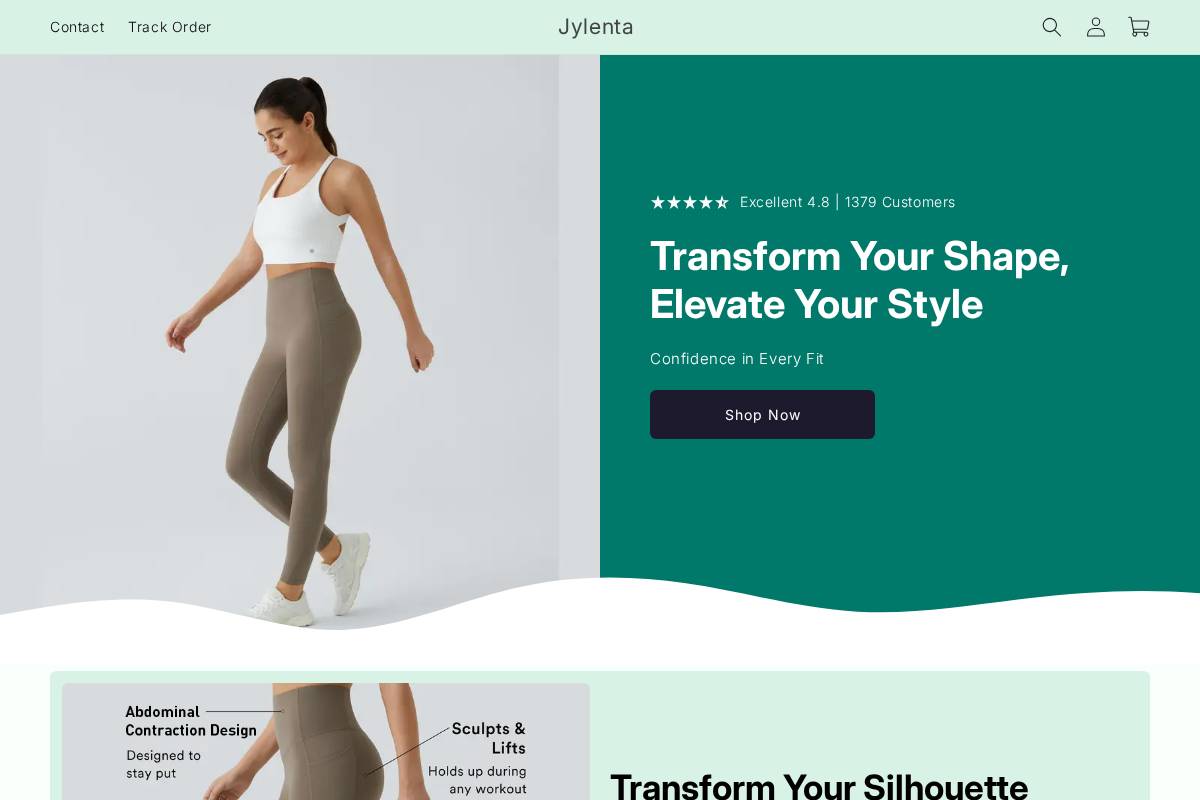Image resolution: width=1200 pixels, height=800 pixels.
Task: Click the Transform Your Silhouette heading
Action: [x=819, y=787]
